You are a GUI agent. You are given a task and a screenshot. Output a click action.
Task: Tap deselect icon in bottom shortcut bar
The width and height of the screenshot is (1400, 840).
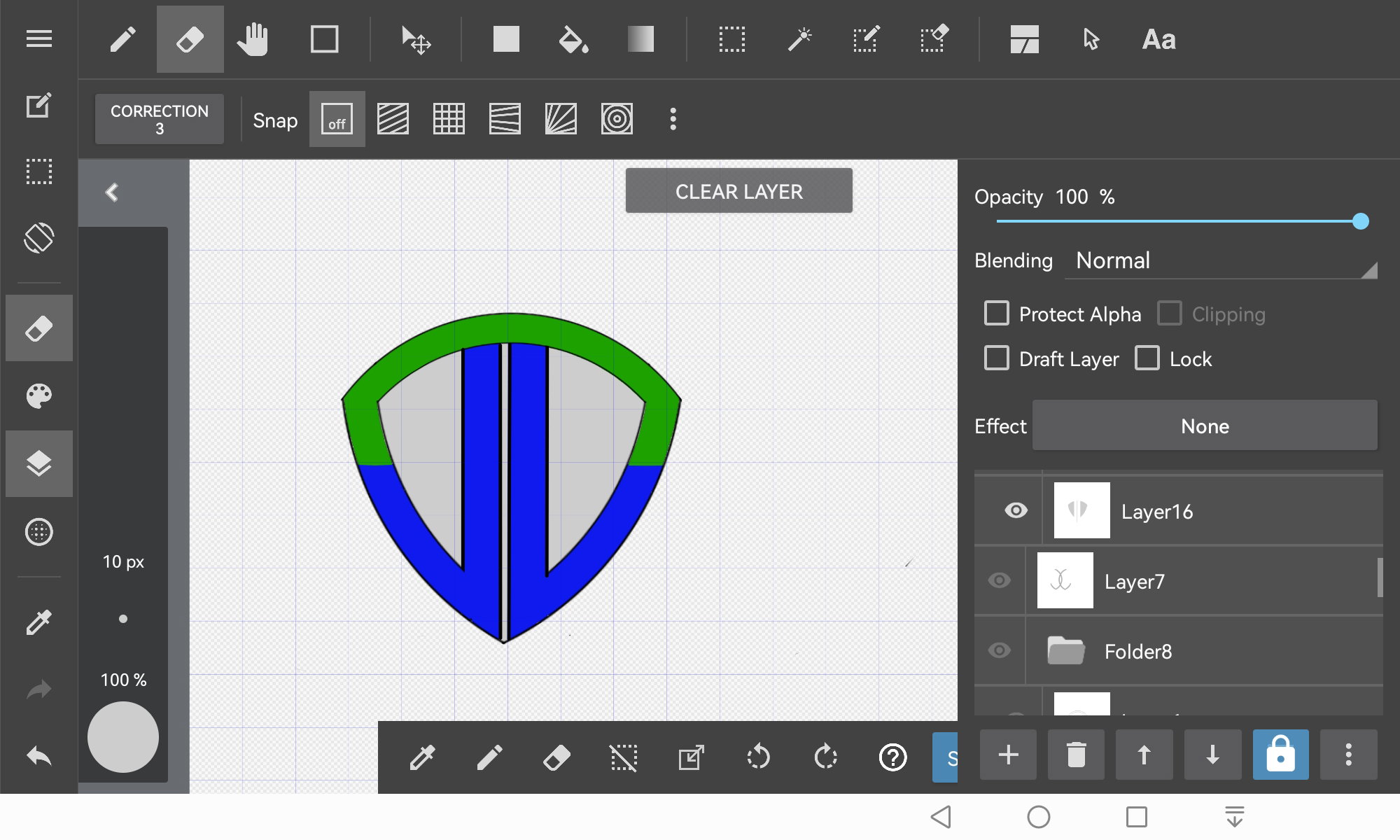click(x=623, y=757)
